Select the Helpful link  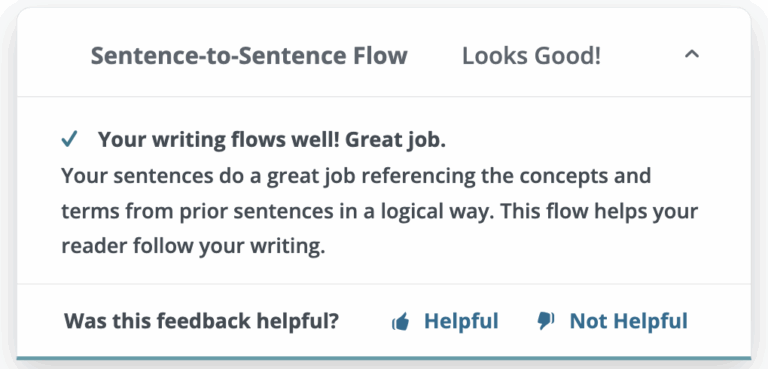click(445, 321)
